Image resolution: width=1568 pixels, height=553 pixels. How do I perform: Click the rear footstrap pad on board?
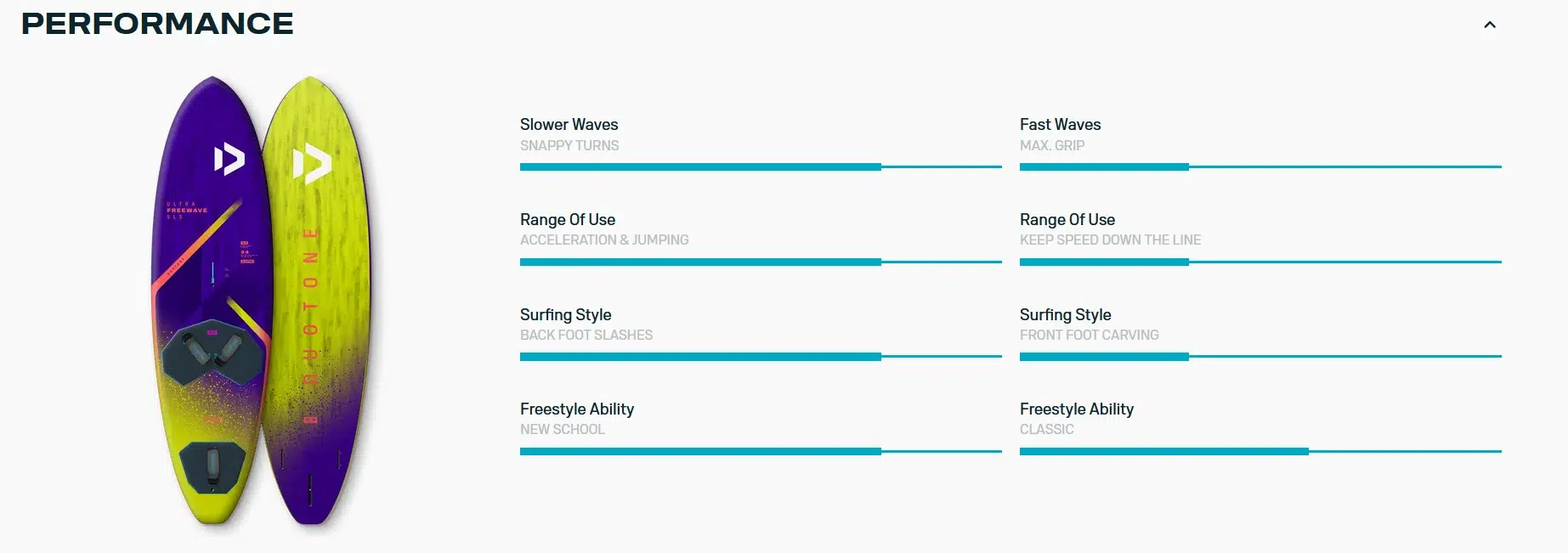pyautogui.click(x=212, y=466)
